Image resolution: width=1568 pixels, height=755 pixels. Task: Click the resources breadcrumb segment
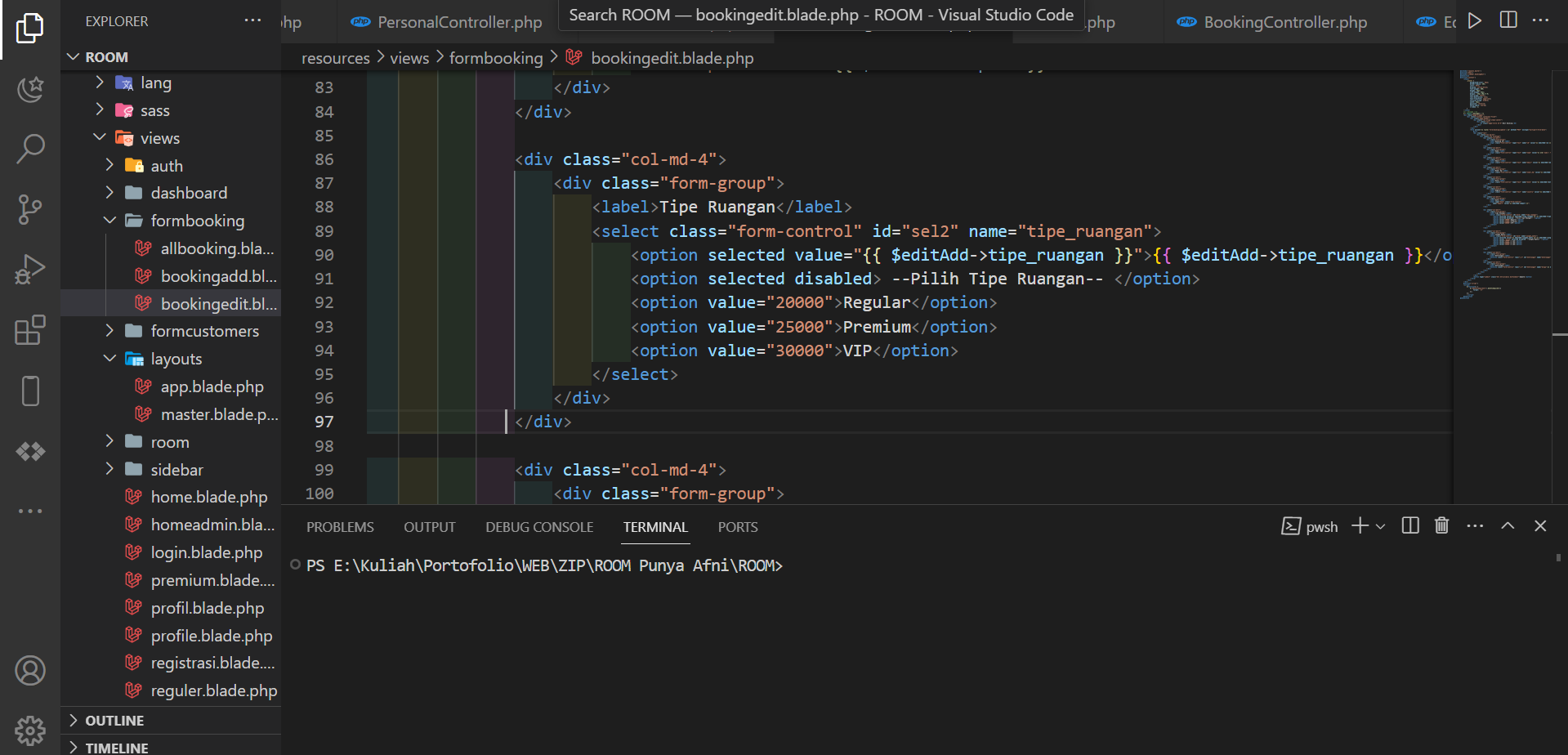point(335,58)
